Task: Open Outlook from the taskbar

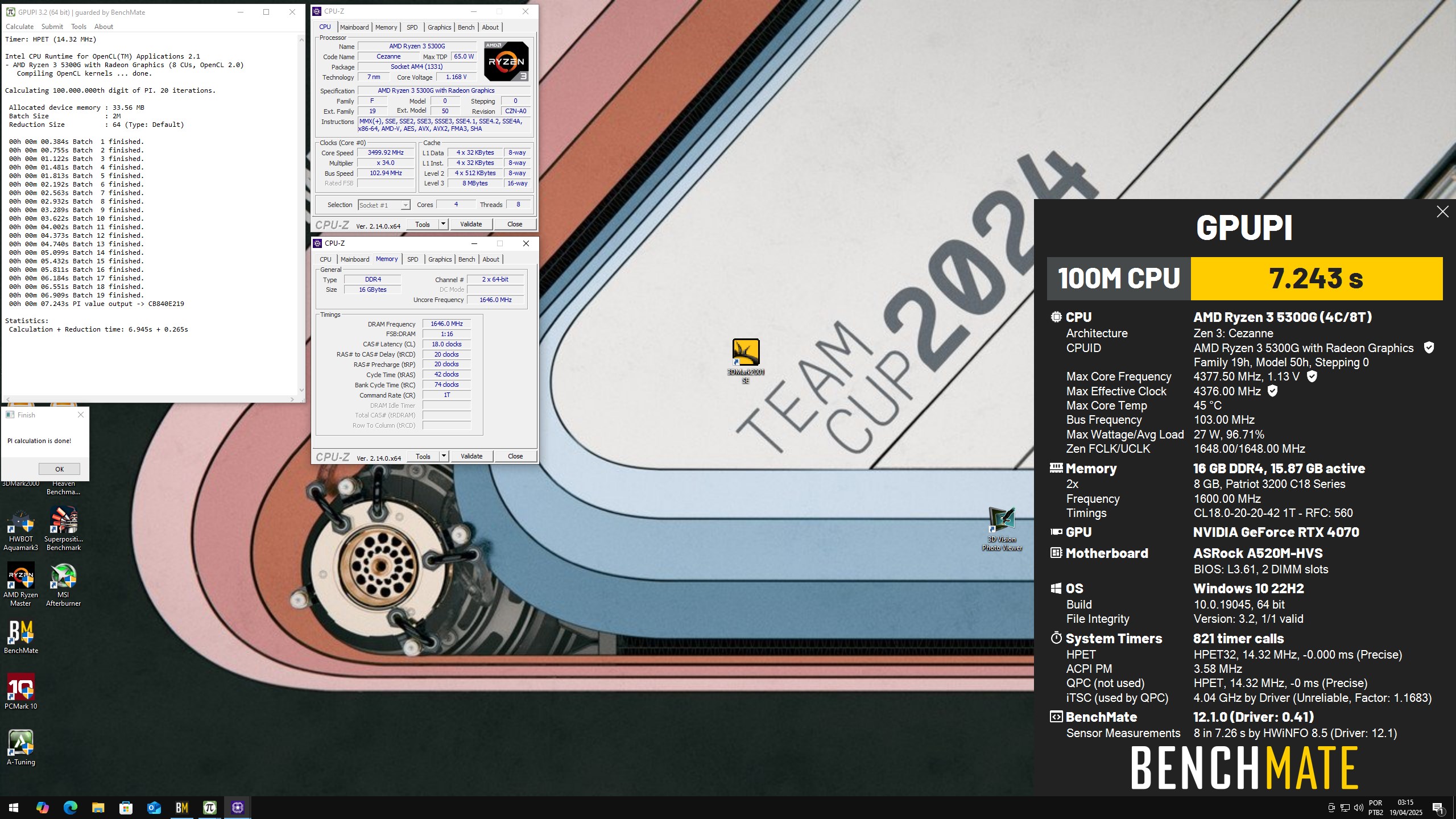Action: coord(154,807)
